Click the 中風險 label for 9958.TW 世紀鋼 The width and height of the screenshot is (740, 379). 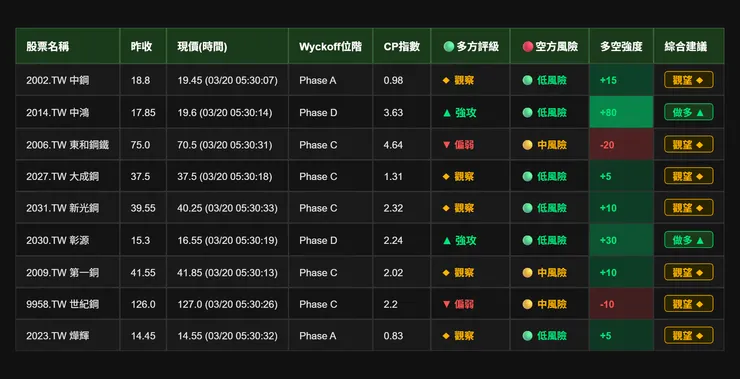point(545,304)
